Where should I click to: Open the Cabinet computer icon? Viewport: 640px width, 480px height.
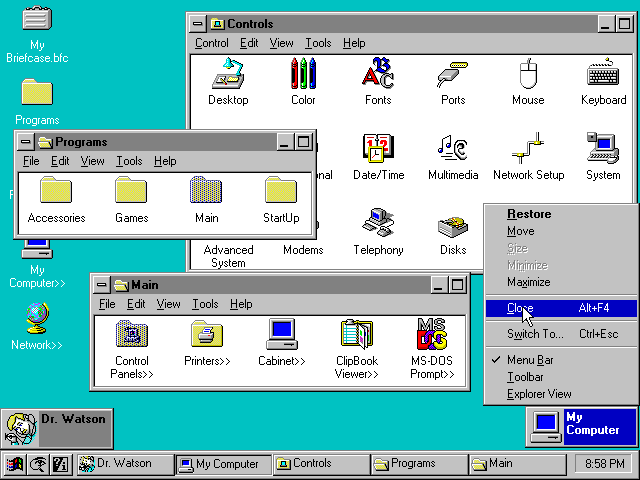282,334
